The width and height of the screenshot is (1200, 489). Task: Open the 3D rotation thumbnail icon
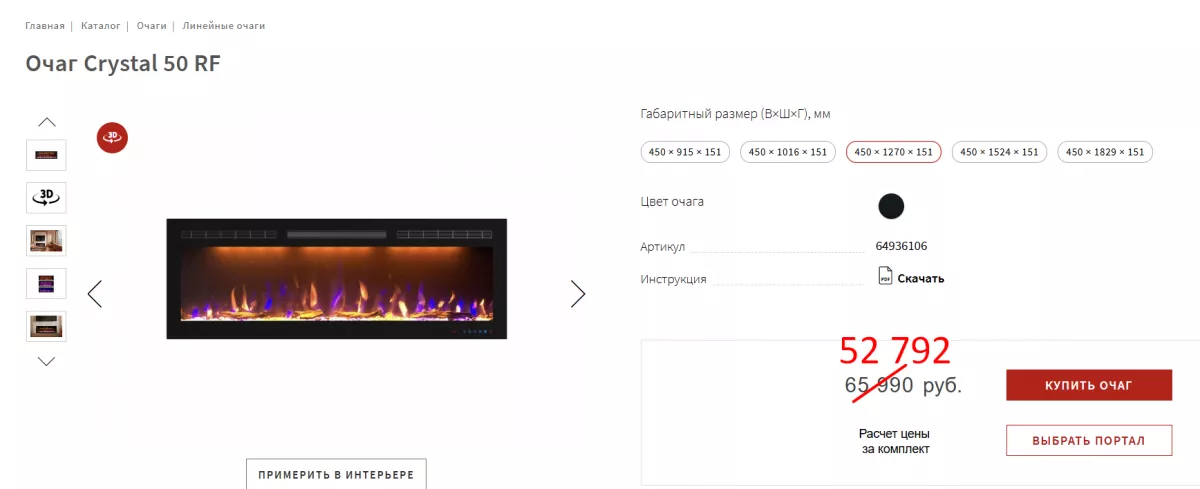coord(46,197)
